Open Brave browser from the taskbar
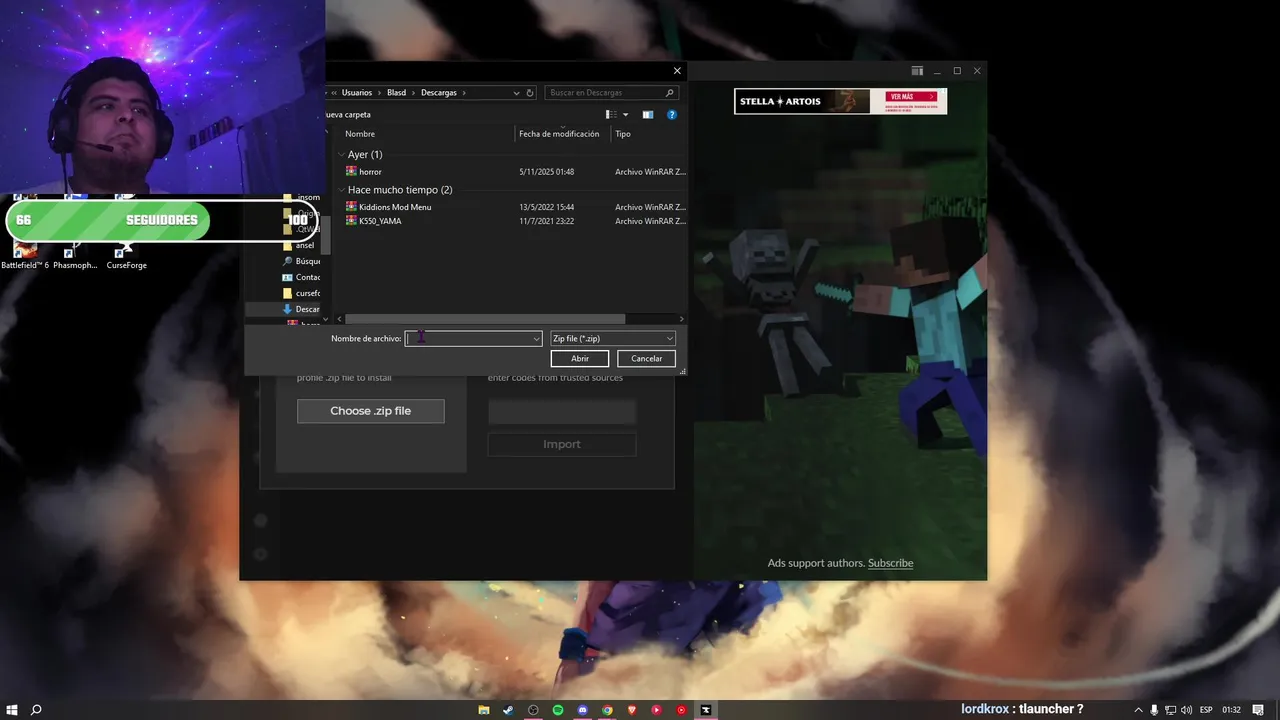1280x720 pixels. [x=632, y=710]
